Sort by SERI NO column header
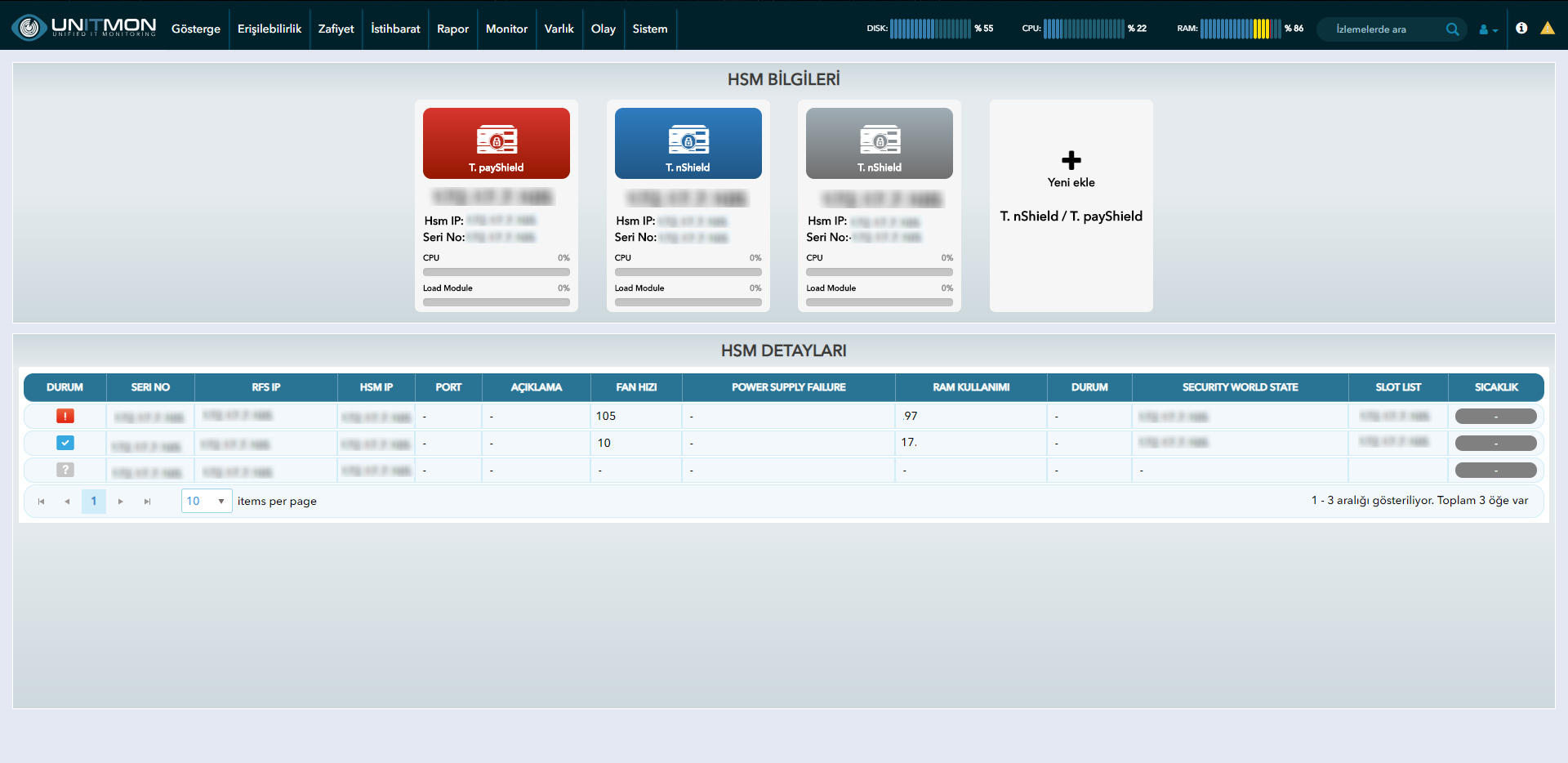 click(x=150, y=387)
